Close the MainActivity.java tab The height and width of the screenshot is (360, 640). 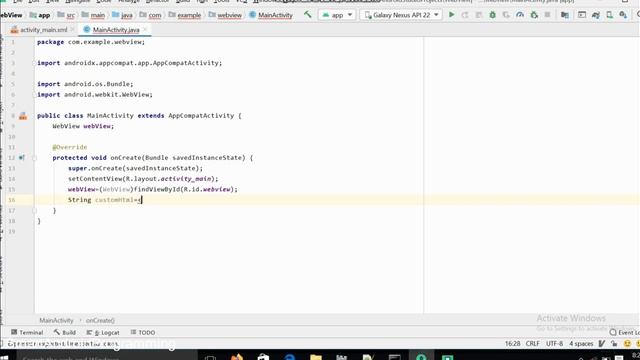[145, 30]
